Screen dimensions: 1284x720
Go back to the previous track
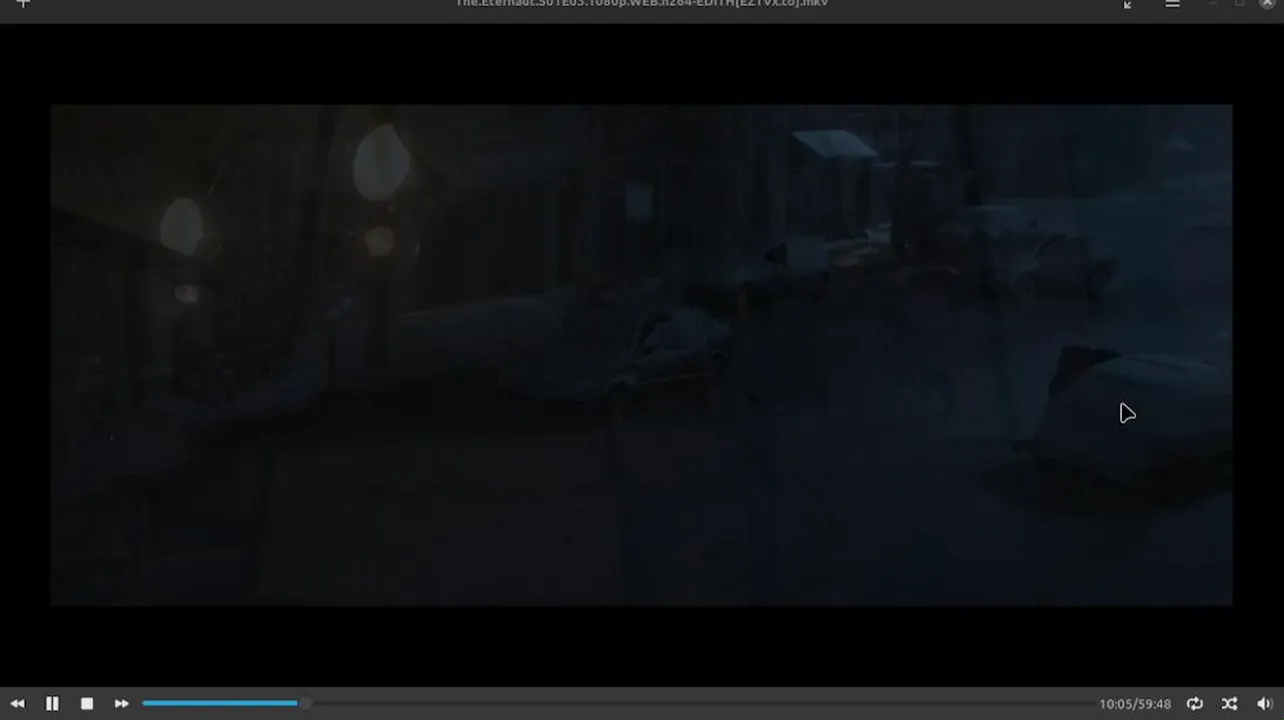tap(17, 704)
